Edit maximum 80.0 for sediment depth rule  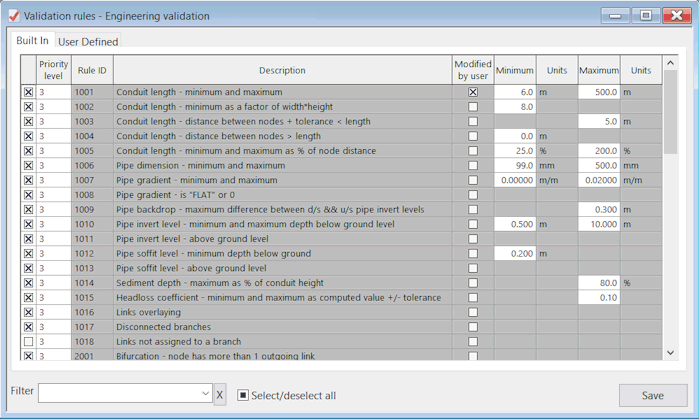599,283
